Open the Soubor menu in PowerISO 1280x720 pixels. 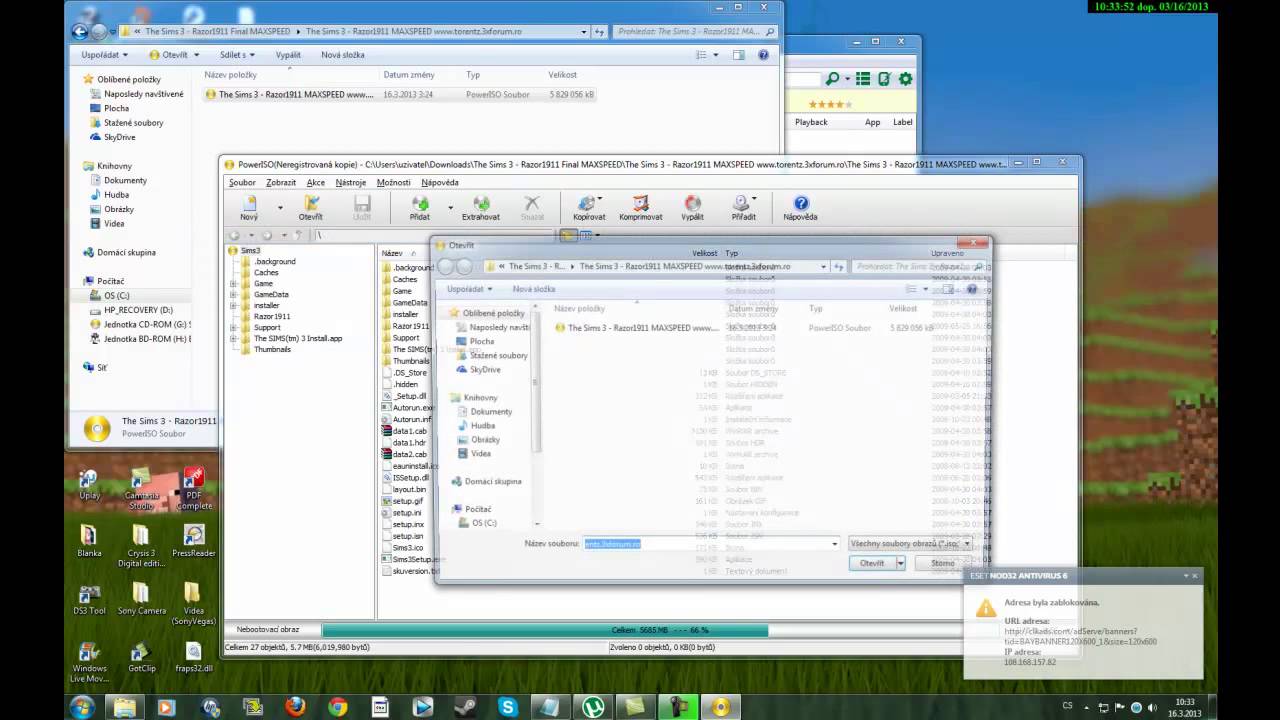click(242, 182)
